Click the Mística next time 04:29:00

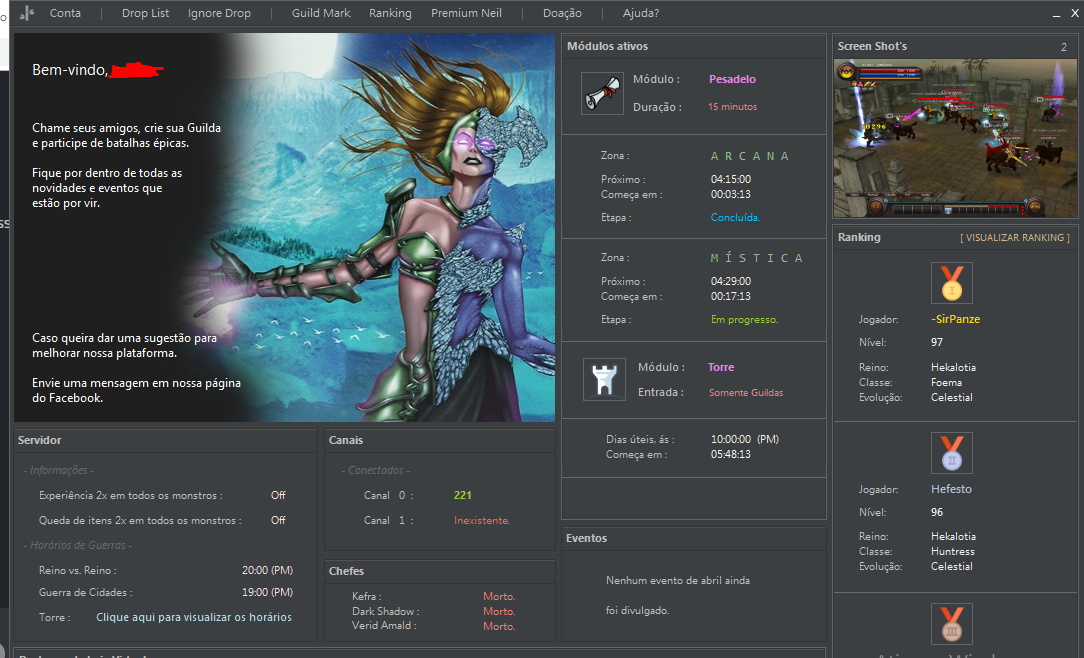pos(731,282)
